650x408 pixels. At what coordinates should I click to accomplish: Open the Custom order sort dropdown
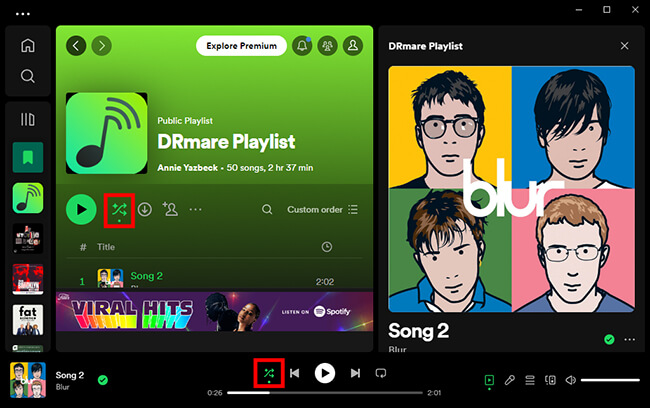click(323, 209)
